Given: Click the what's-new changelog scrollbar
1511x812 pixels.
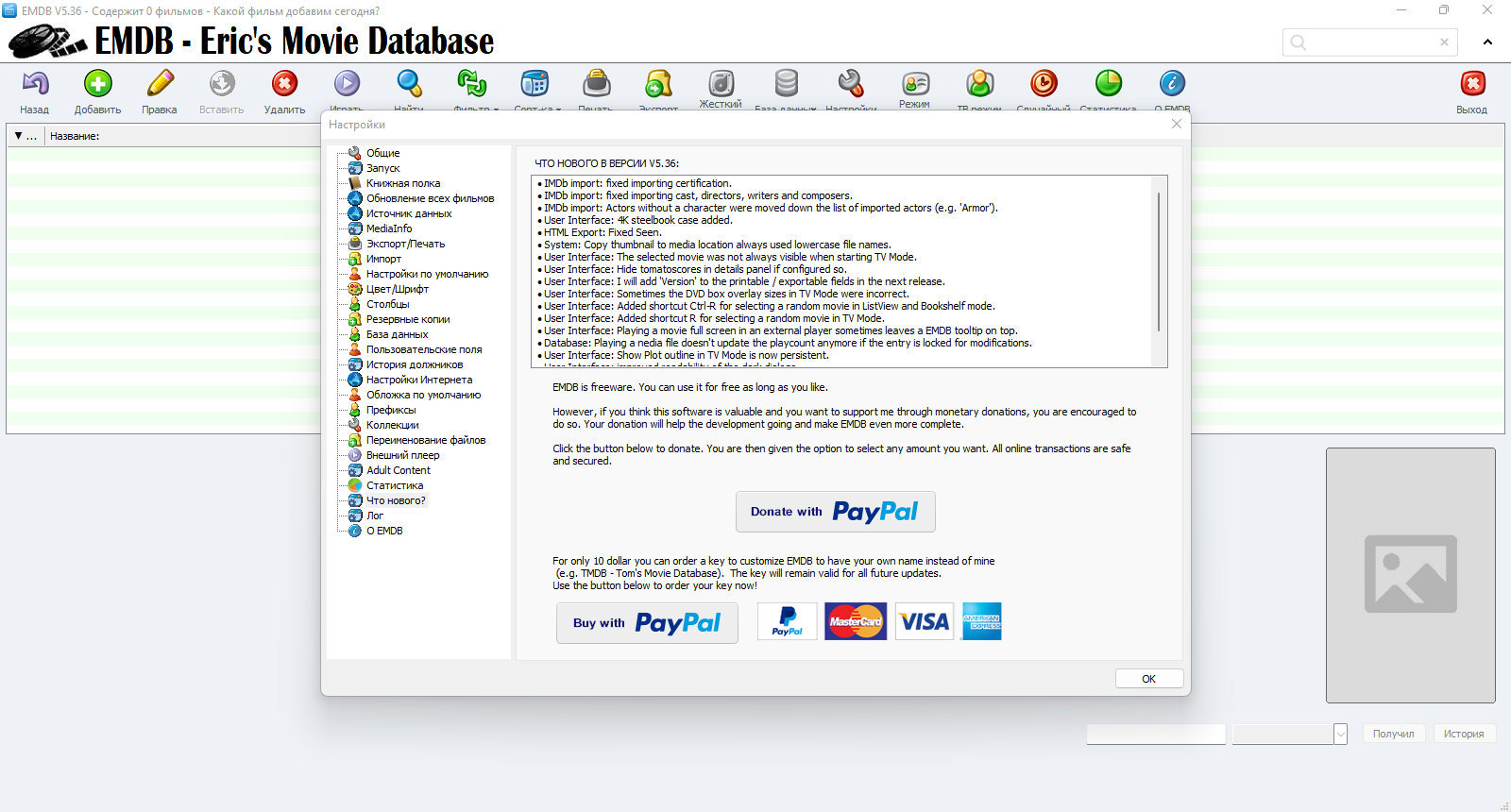Looking at the screenshot, I should (x=1159, y=262).
